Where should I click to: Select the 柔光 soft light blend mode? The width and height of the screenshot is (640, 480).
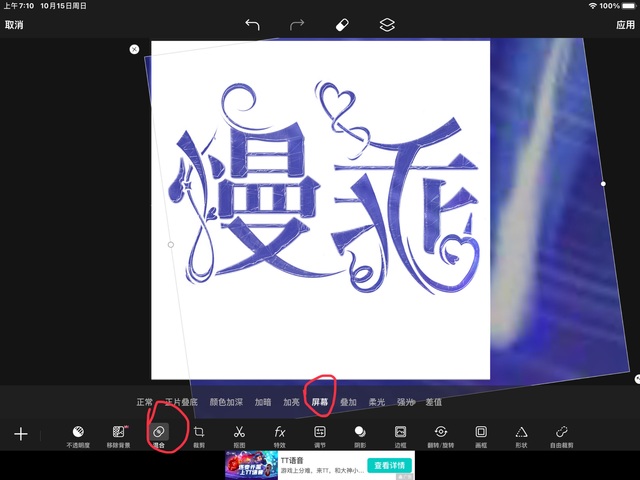(377, 402)
